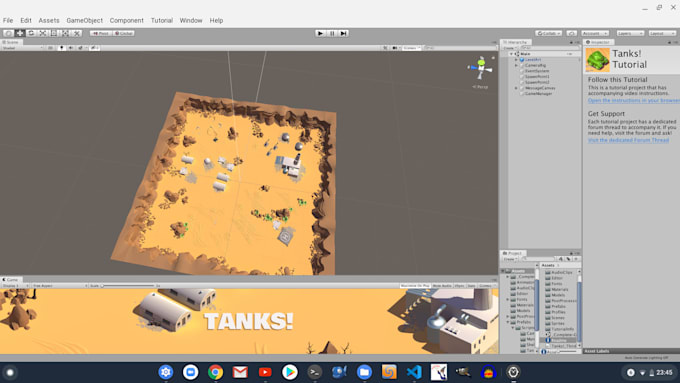Click the Pause button
This screenshot has width=680, height=383.
tap(332, 33)
